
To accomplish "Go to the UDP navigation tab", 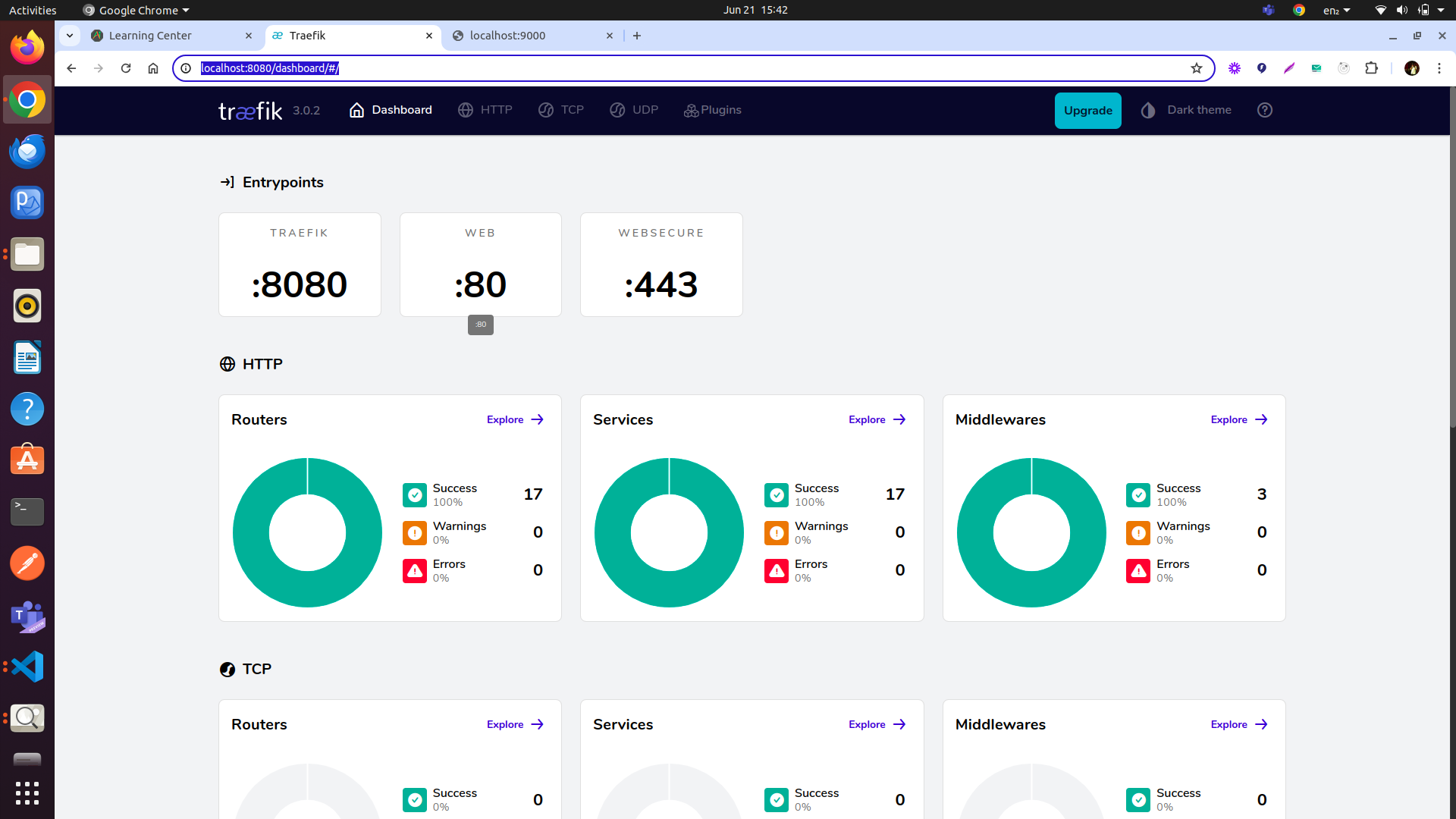I will tap(634, 110).
